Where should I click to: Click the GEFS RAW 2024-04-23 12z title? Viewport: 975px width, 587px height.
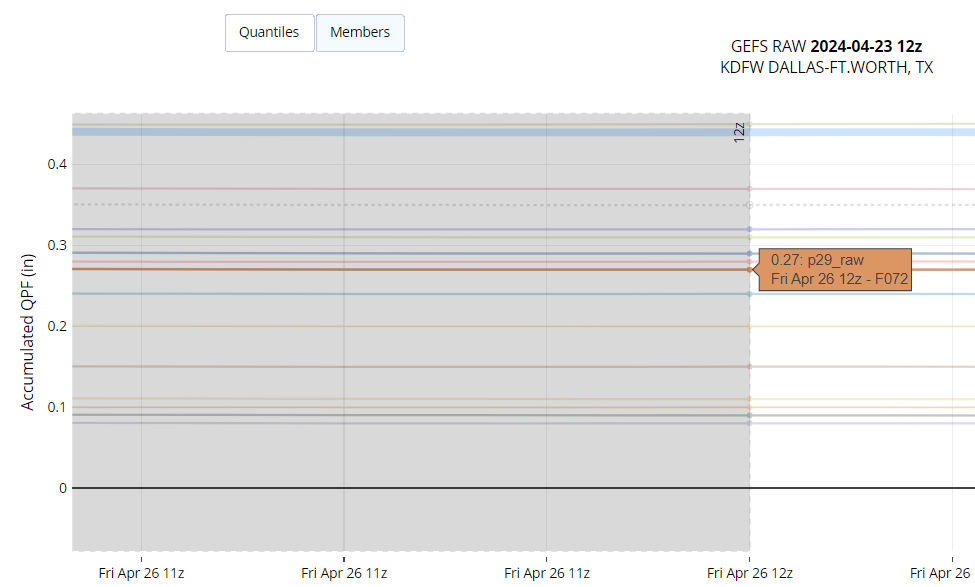pos(826,46)
